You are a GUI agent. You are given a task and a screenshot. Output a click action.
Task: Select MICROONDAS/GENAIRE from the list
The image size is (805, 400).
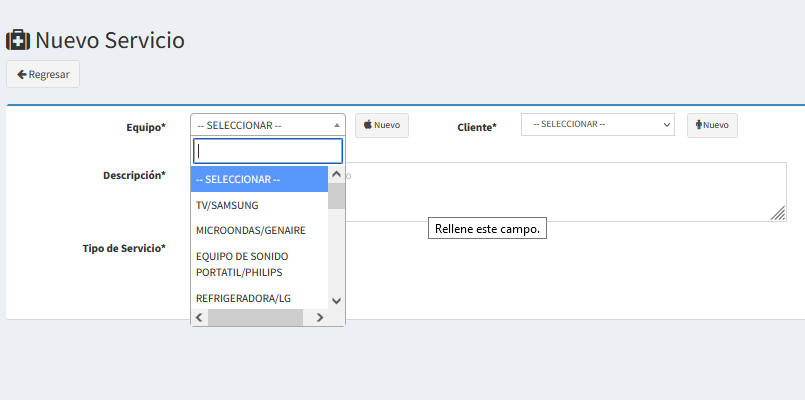(x=251, y=230)
